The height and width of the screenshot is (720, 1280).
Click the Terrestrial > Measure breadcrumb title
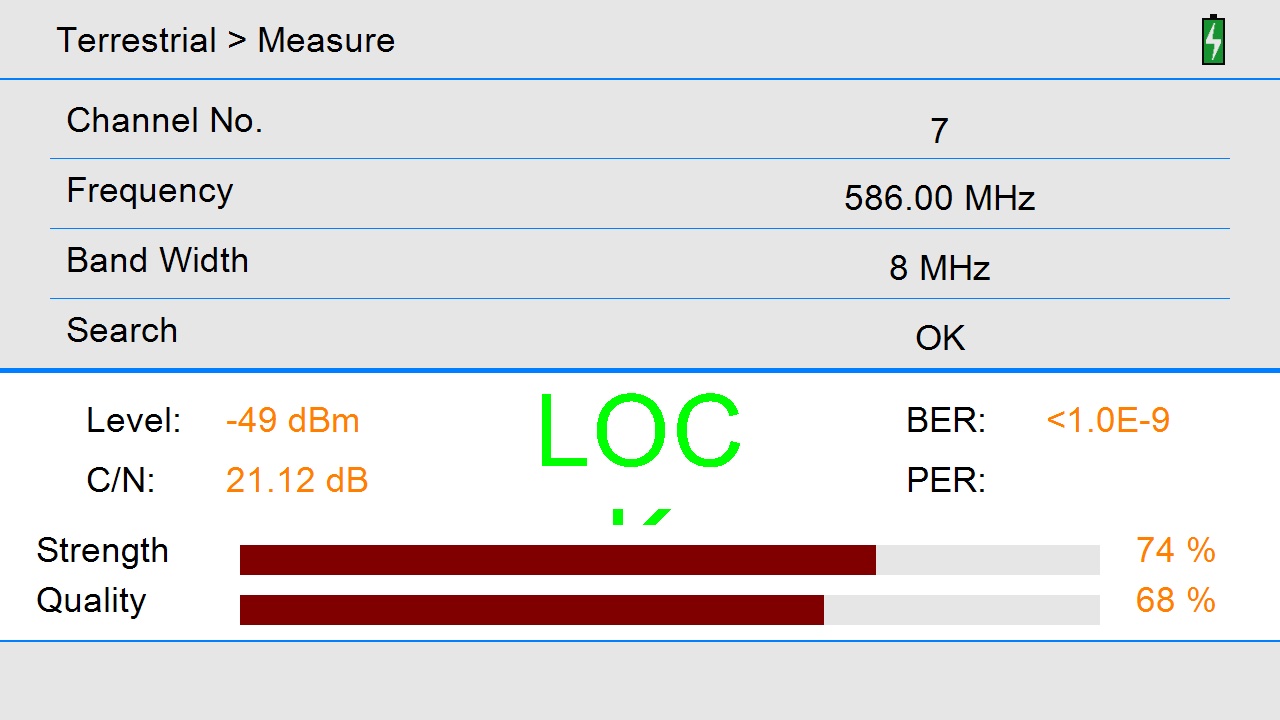[x=225, y=41]
